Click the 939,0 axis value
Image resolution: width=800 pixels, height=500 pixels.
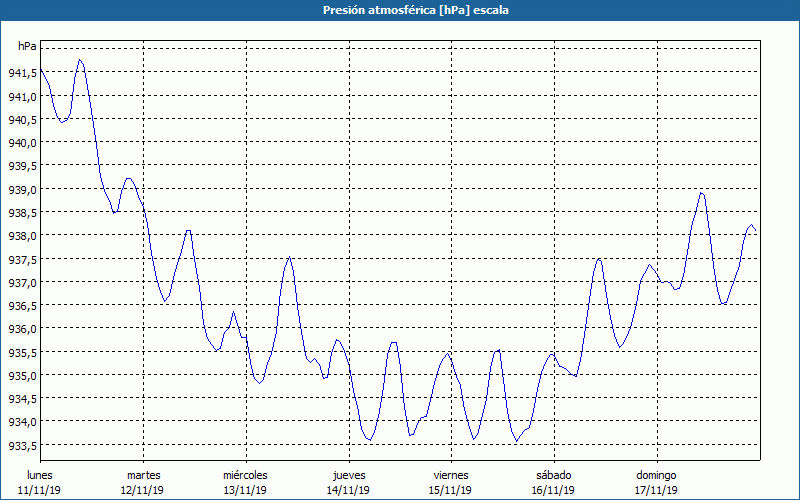[22, 190]
